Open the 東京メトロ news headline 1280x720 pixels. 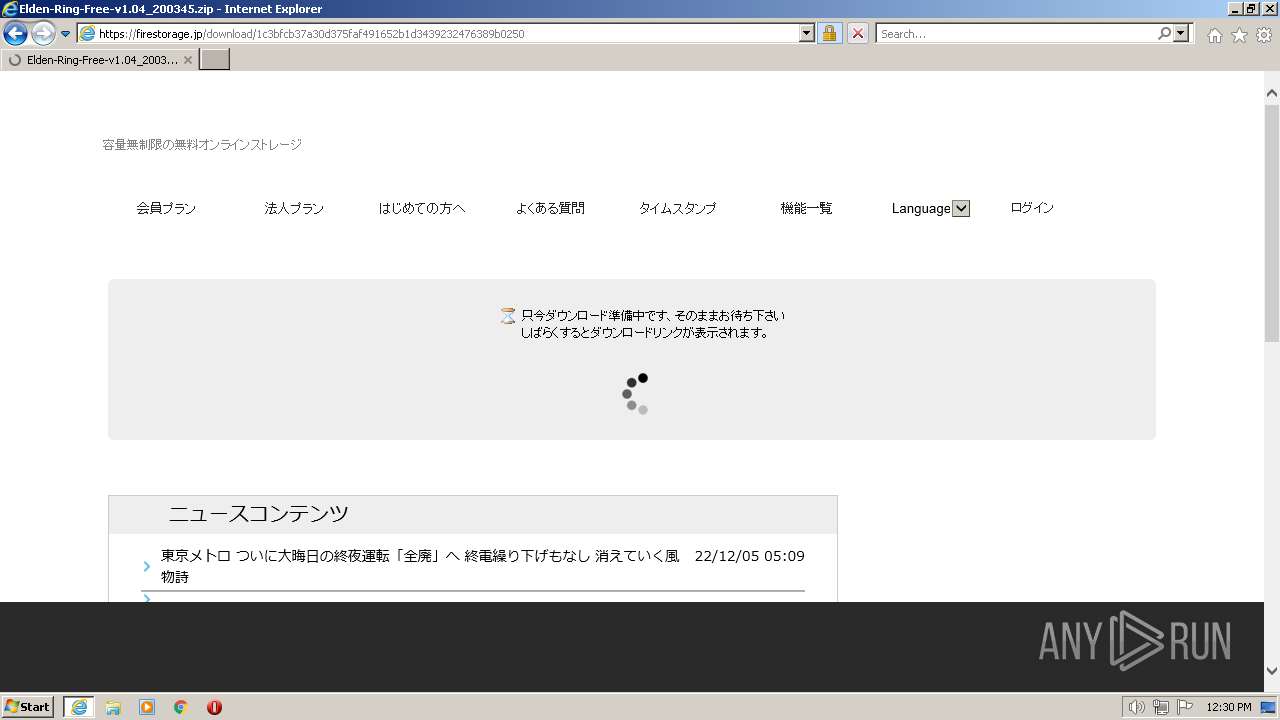pos(420,566)
